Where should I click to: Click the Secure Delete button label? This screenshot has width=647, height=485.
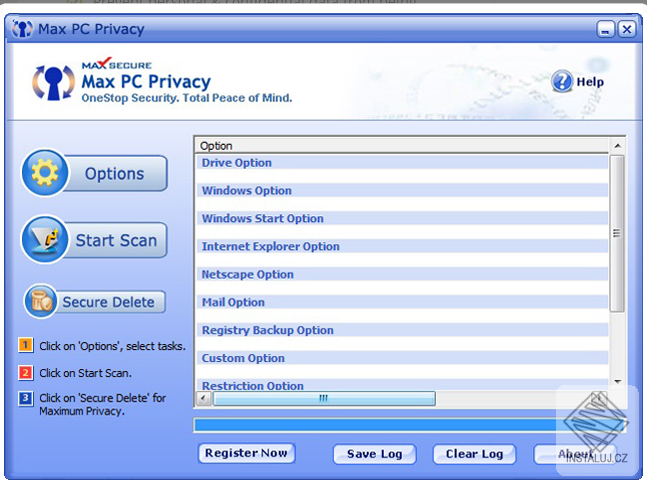pos(109,302)
